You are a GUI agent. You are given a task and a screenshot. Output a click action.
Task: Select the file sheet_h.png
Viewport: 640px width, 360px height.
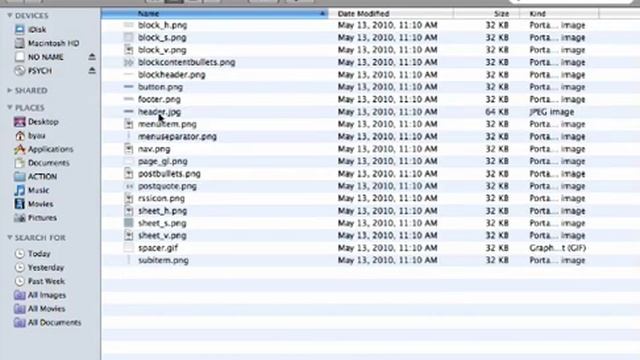(x=162, y=211)
